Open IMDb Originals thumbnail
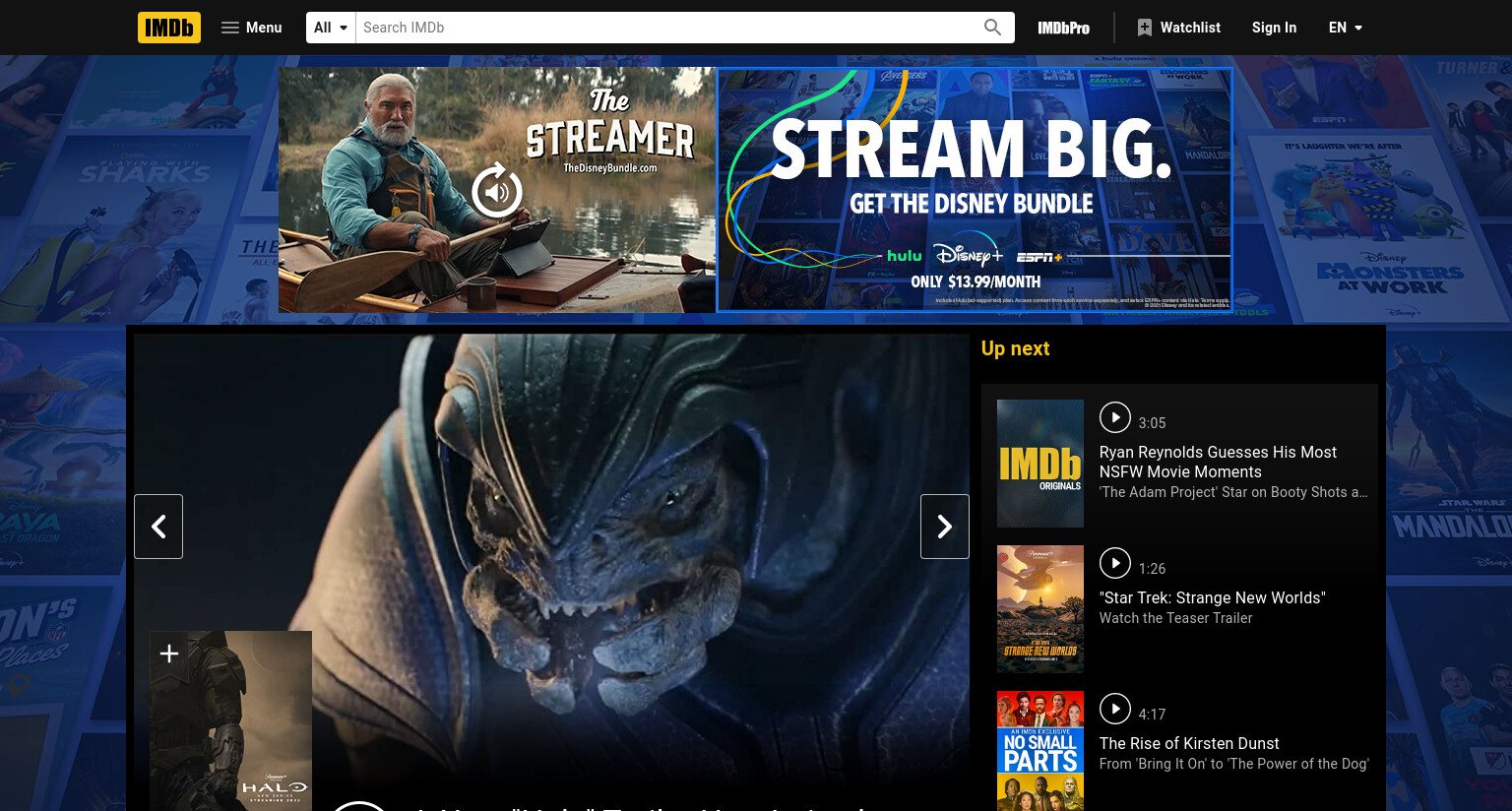The height and width of the screenshot is (811, 1512). pyautogui.click(x=1040, y=464)
